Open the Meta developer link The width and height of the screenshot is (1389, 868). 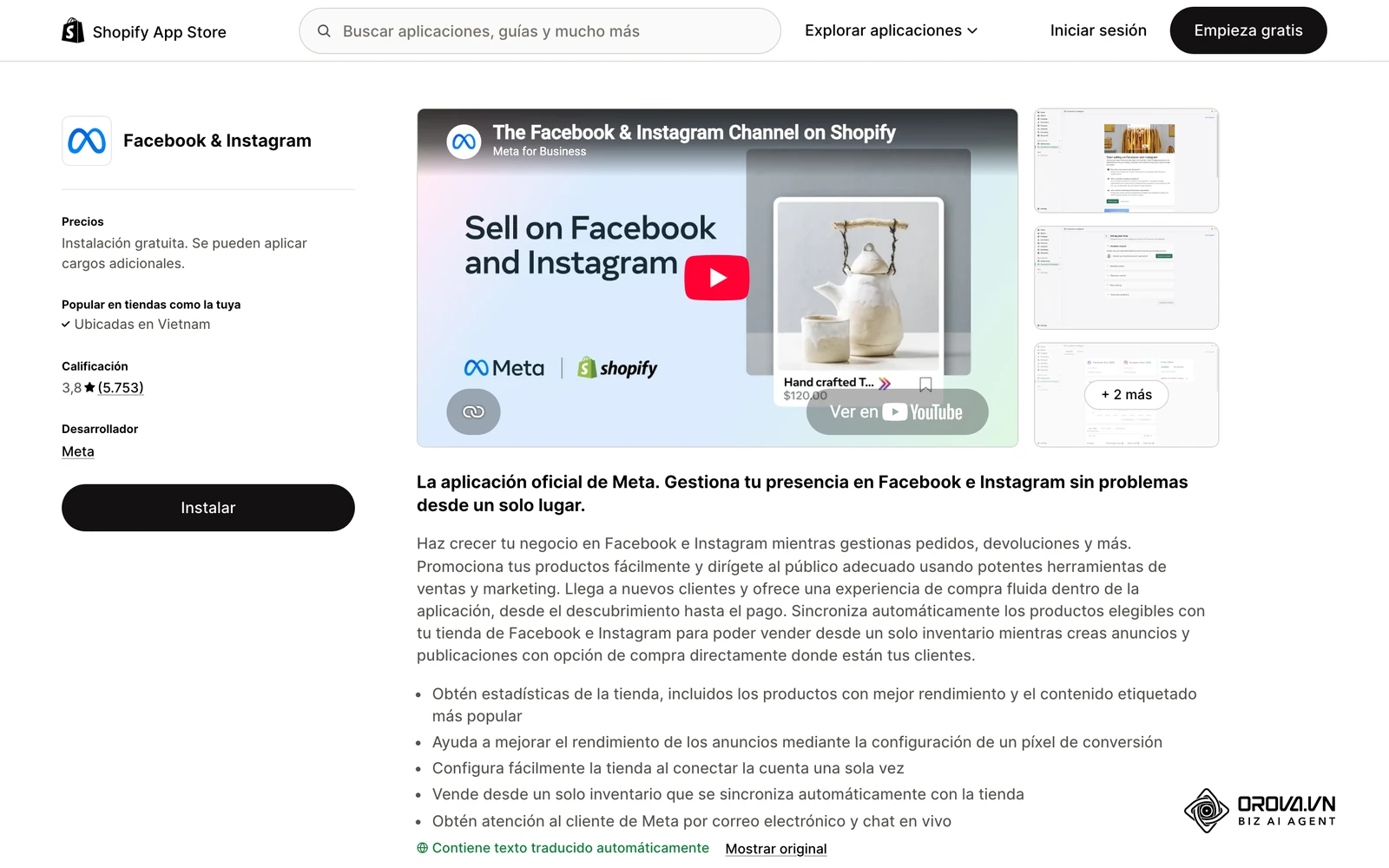pyautogui.click(x=78, y=451)
